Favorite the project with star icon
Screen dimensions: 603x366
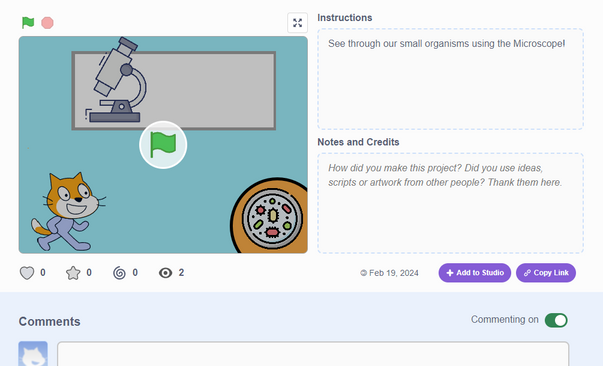tap(73, 273)
